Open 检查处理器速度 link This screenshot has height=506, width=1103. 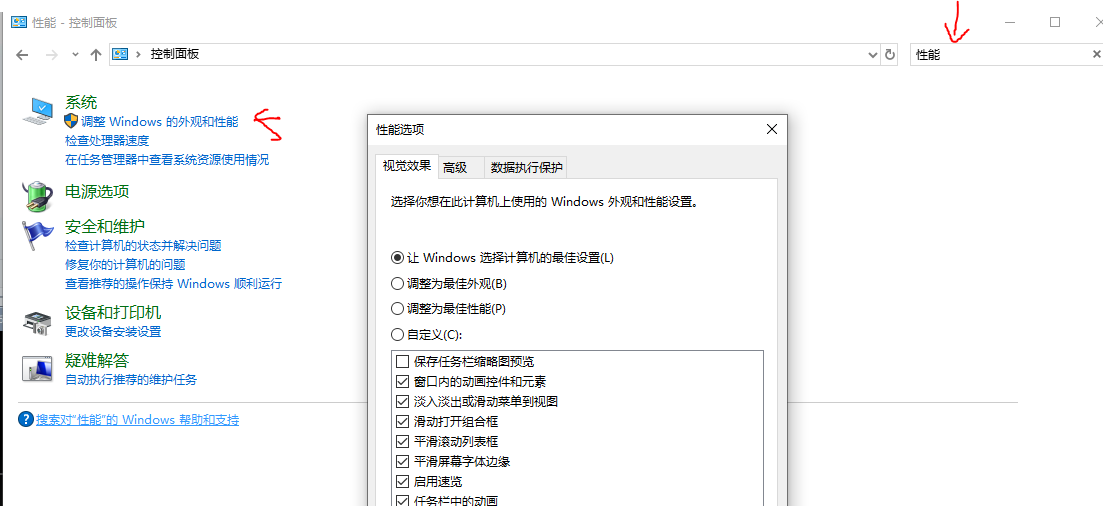[107, 141]
